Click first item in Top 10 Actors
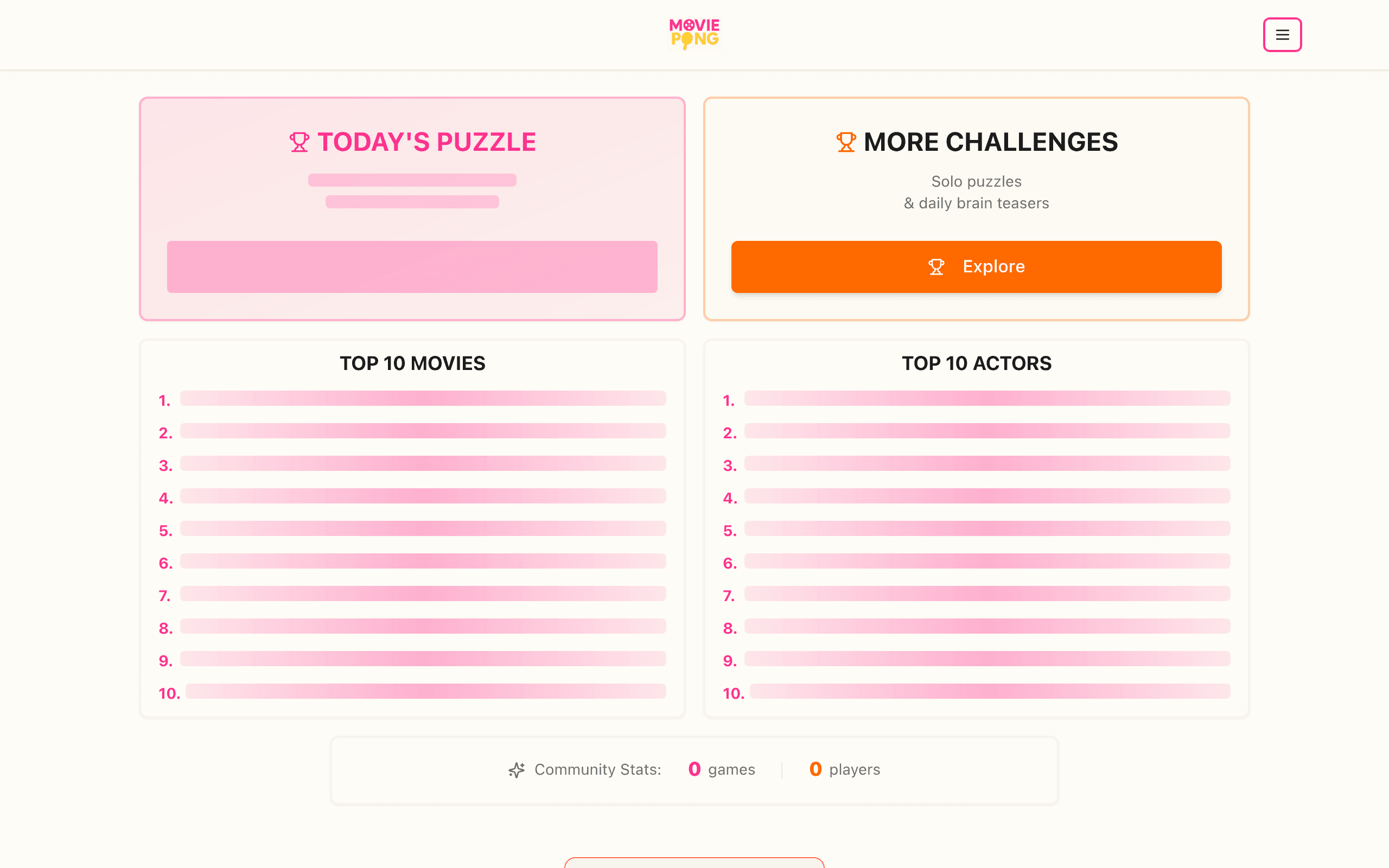The width and height of the screenshot is (1389, 868). [976, 399]
